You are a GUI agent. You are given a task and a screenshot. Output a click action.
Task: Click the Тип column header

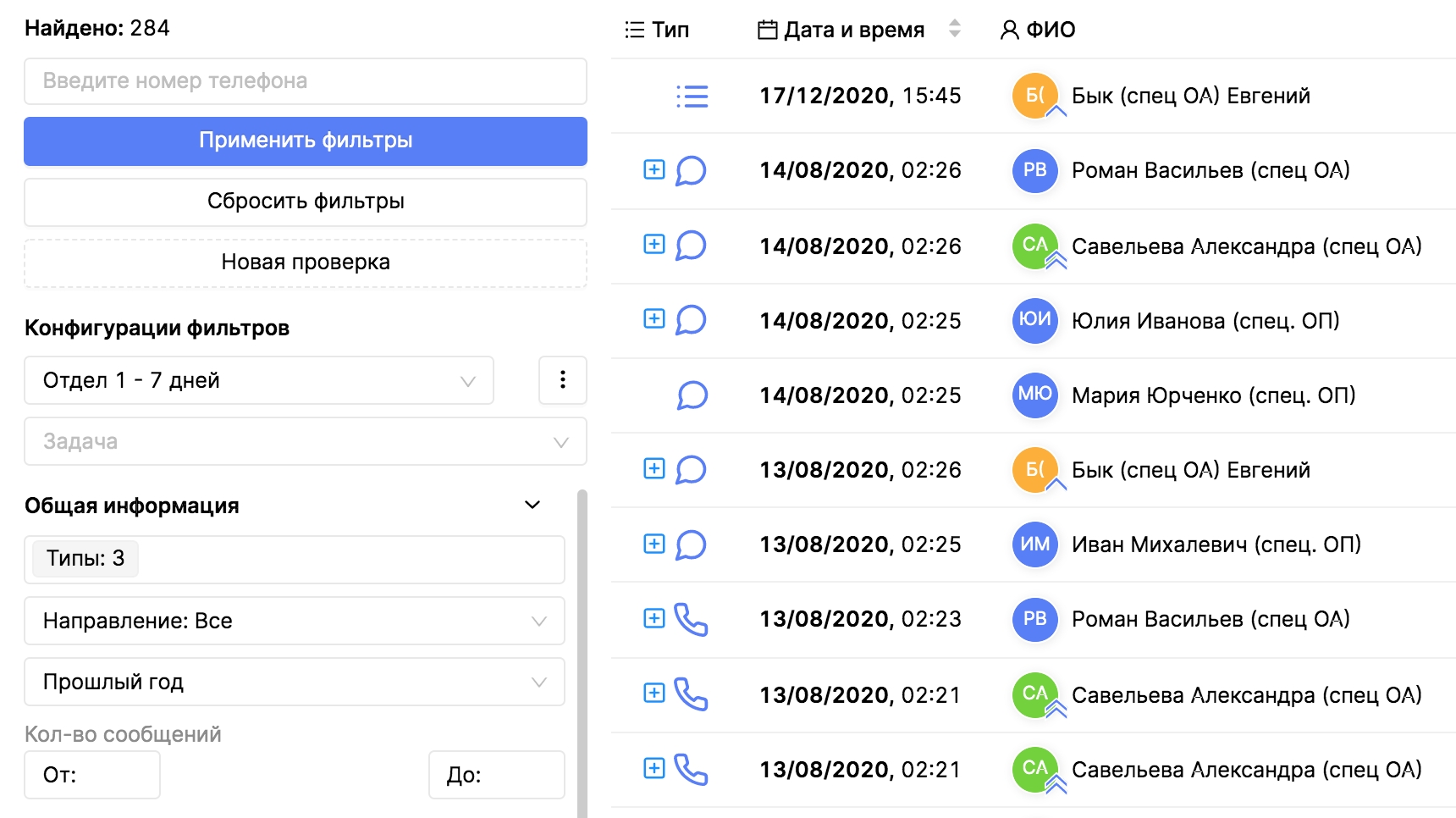pos(658,30)
